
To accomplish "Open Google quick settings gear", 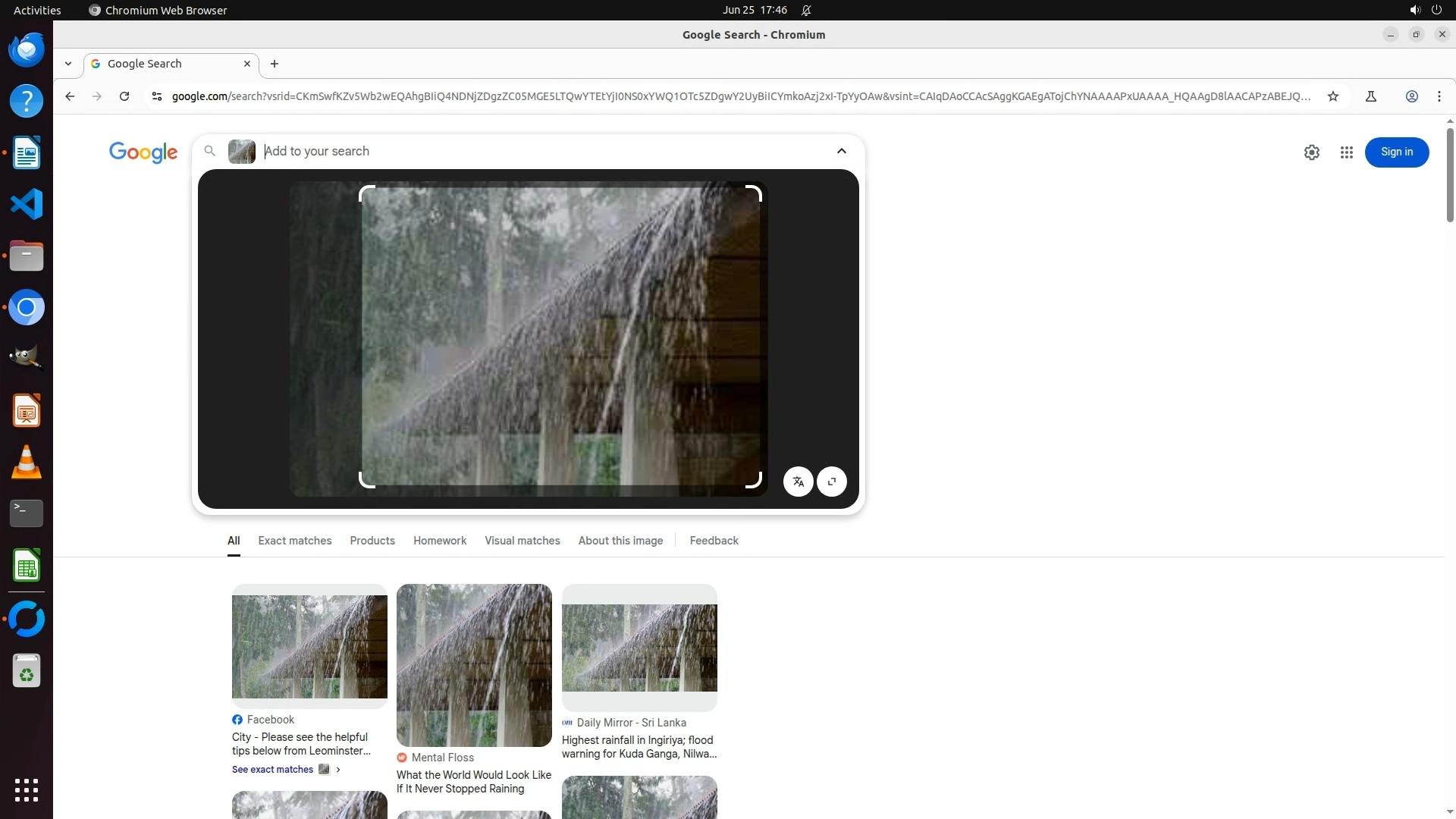I will click(x=1311, y=152).
